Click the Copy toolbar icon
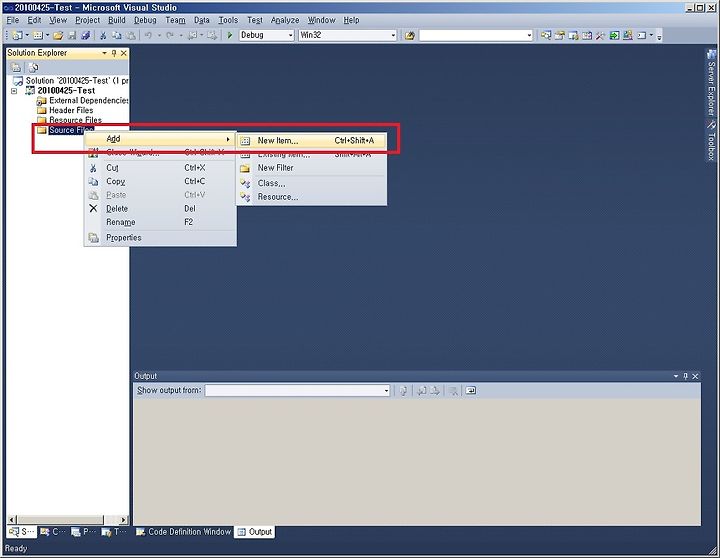720x558 pixels. (x=117, y=35)
